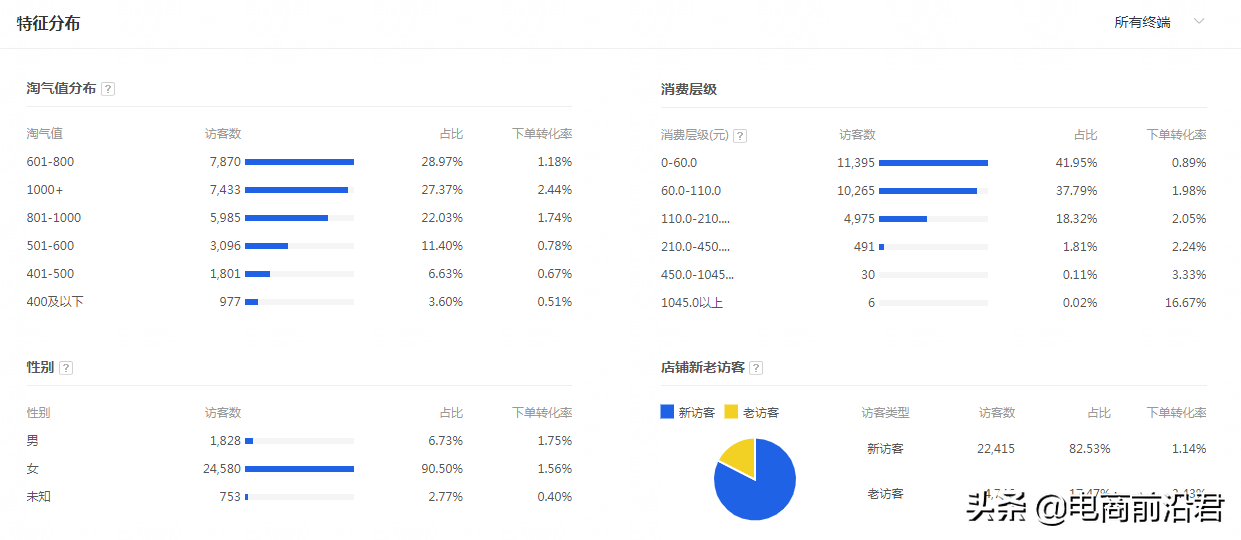The image size is (1241, 540).
Task: Click question mark icon beside 性别 title
Action: [66, 368]
